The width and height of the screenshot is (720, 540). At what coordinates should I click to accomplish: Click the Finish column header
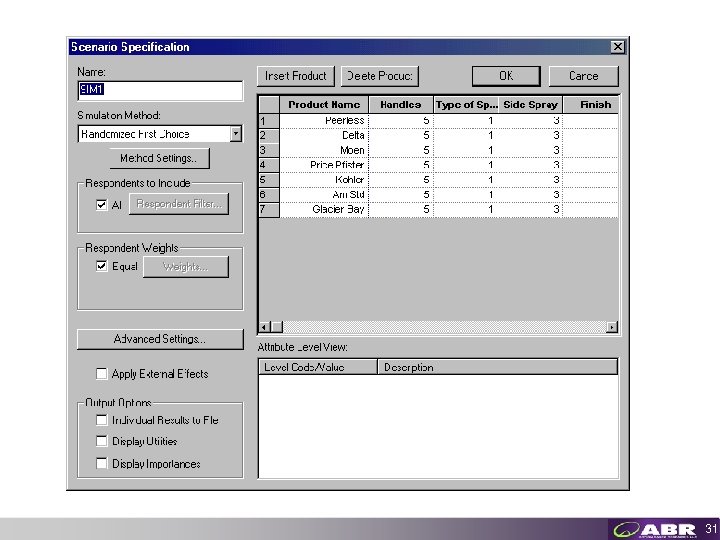click(591, 105)
